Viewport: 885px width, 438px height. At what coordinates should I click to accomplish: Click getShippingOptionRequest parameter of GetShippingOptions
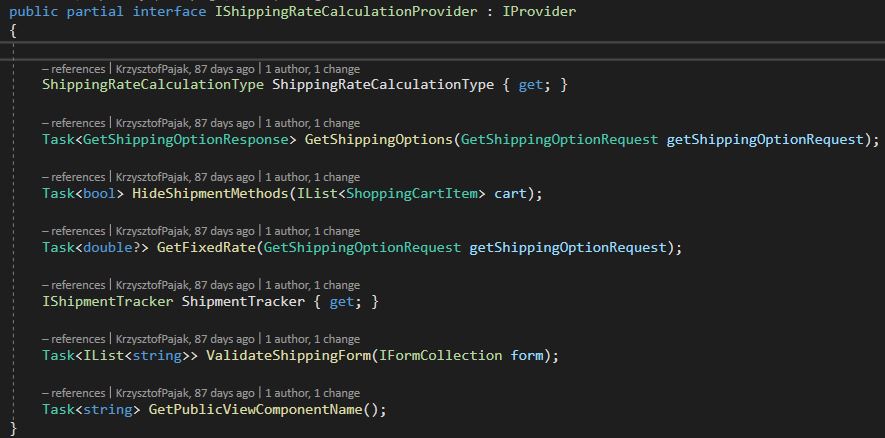tap(765, 139)
